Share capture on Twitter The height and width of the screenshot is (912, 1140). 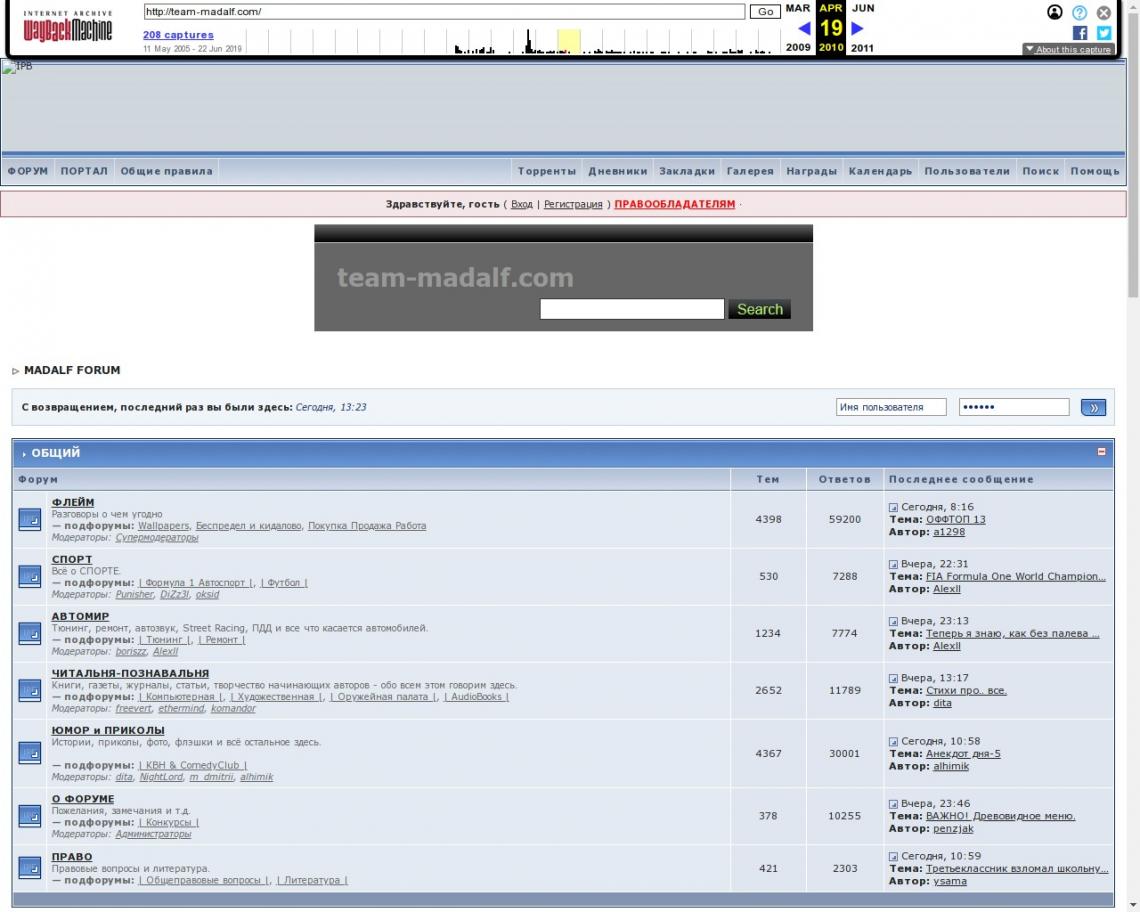click(1104, 33)
